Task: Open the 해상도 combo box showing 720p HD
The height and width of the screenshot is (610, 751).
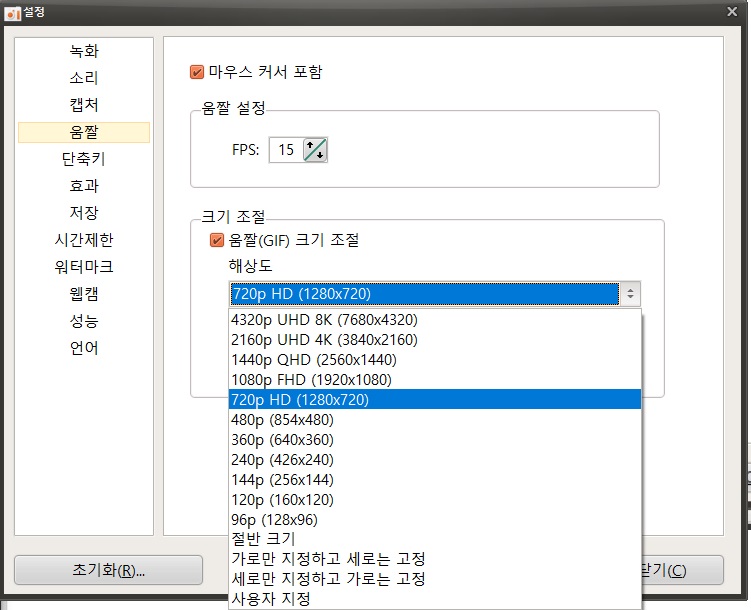Action: [x=434, y=294]
